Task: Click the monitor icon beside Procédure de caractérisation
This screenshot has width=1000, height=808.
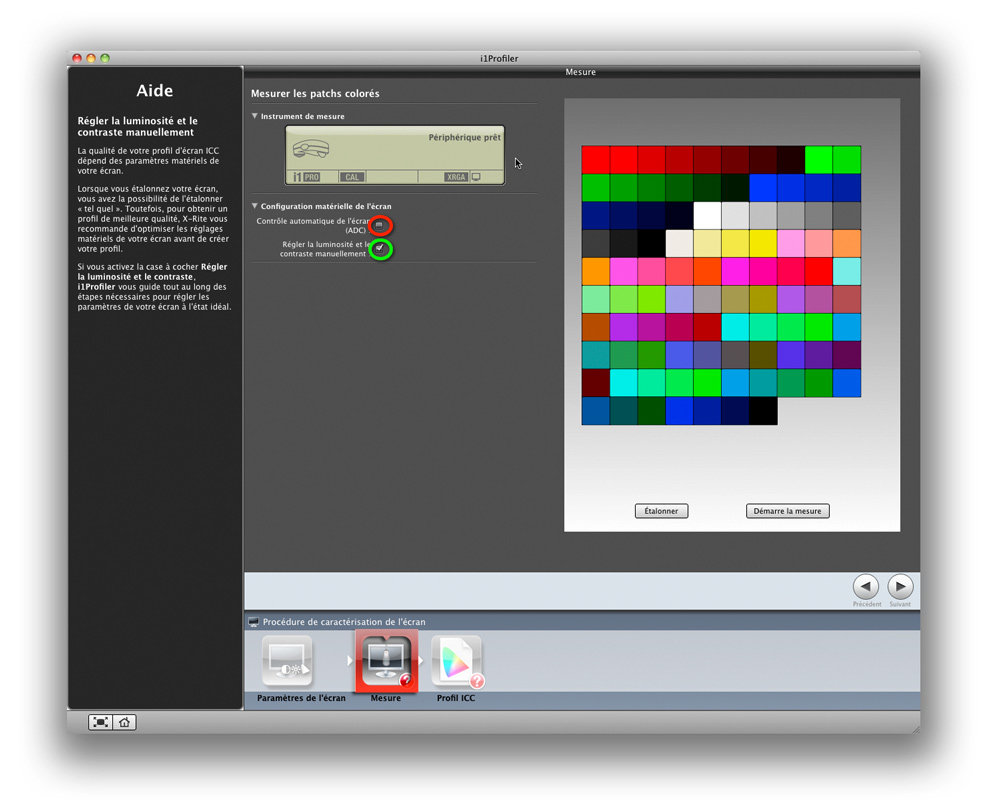Action: click(x=254, y=622)
